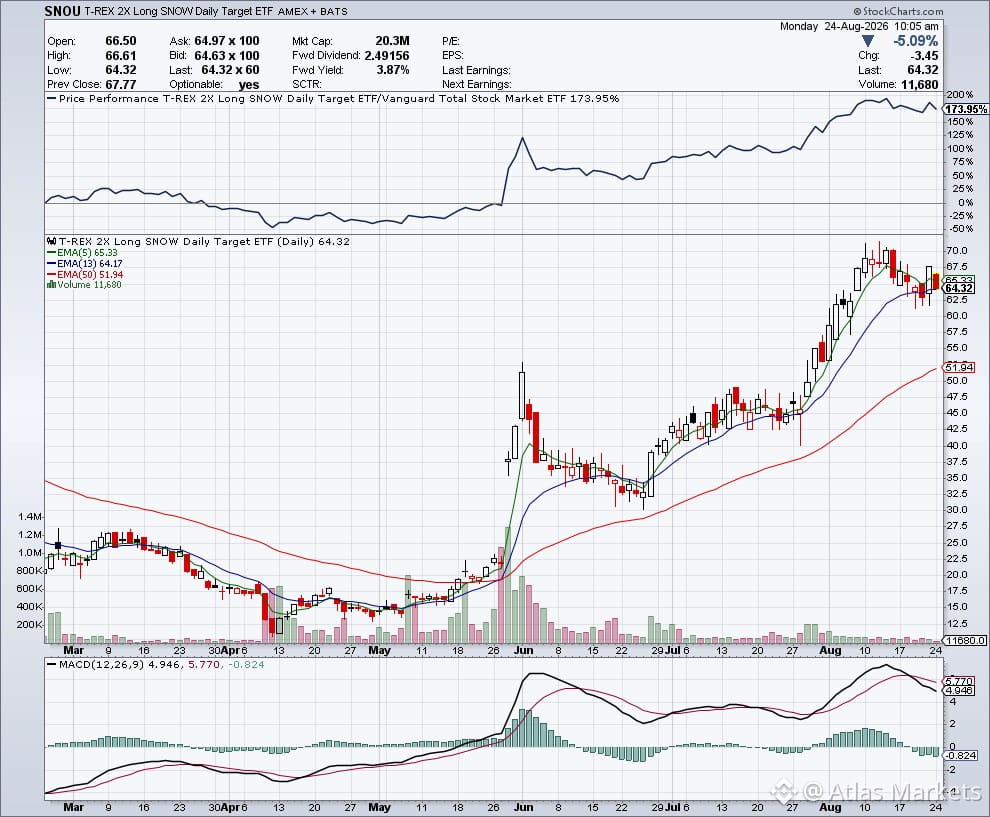Click the MACD(12,26,9) indicator label
990x817 pixels.
tap(101, 664)
